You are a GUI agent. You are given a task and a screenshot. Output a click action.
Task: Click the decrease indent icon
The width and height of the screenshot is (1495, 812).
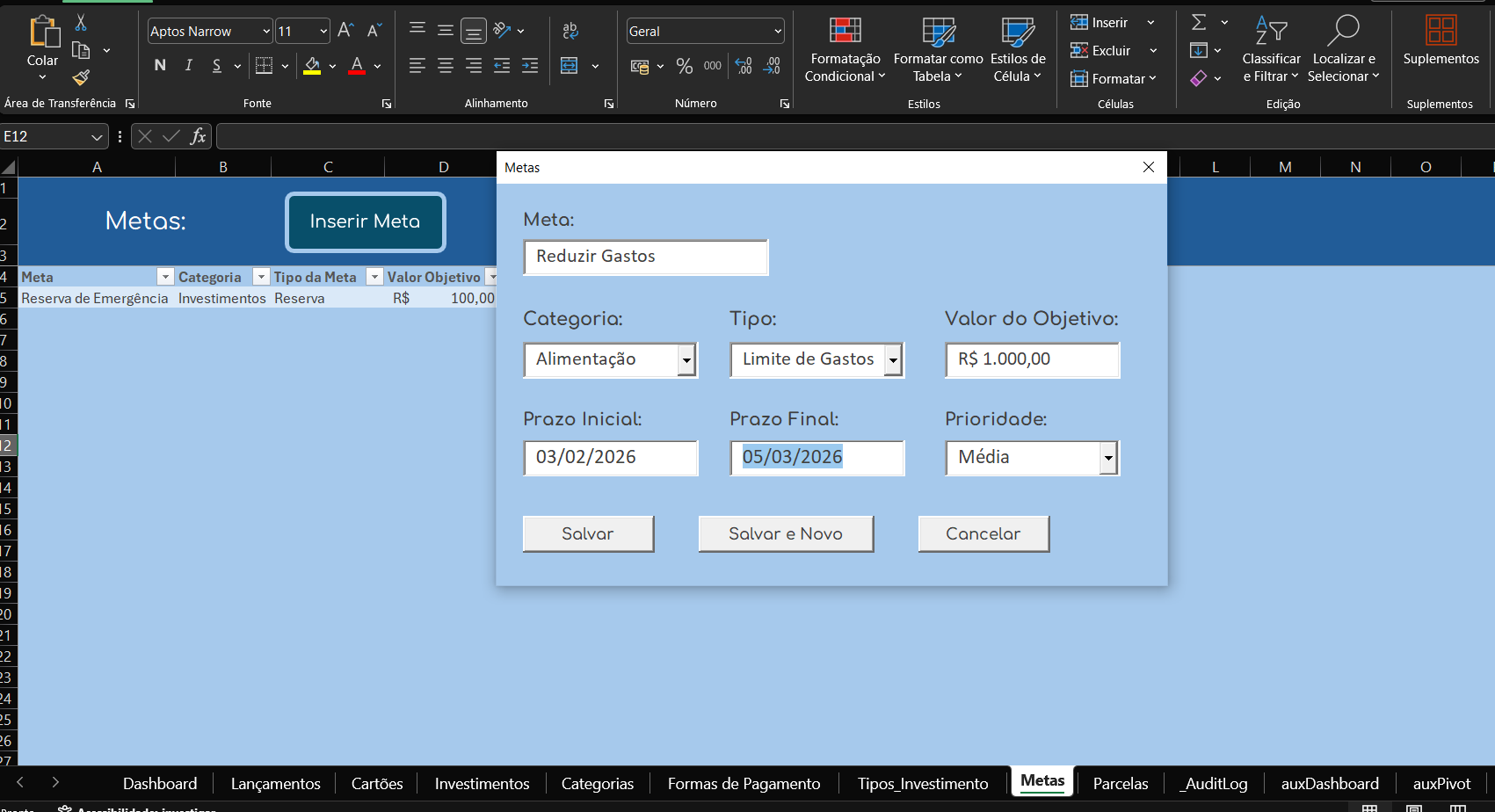[x=502, y=65]
